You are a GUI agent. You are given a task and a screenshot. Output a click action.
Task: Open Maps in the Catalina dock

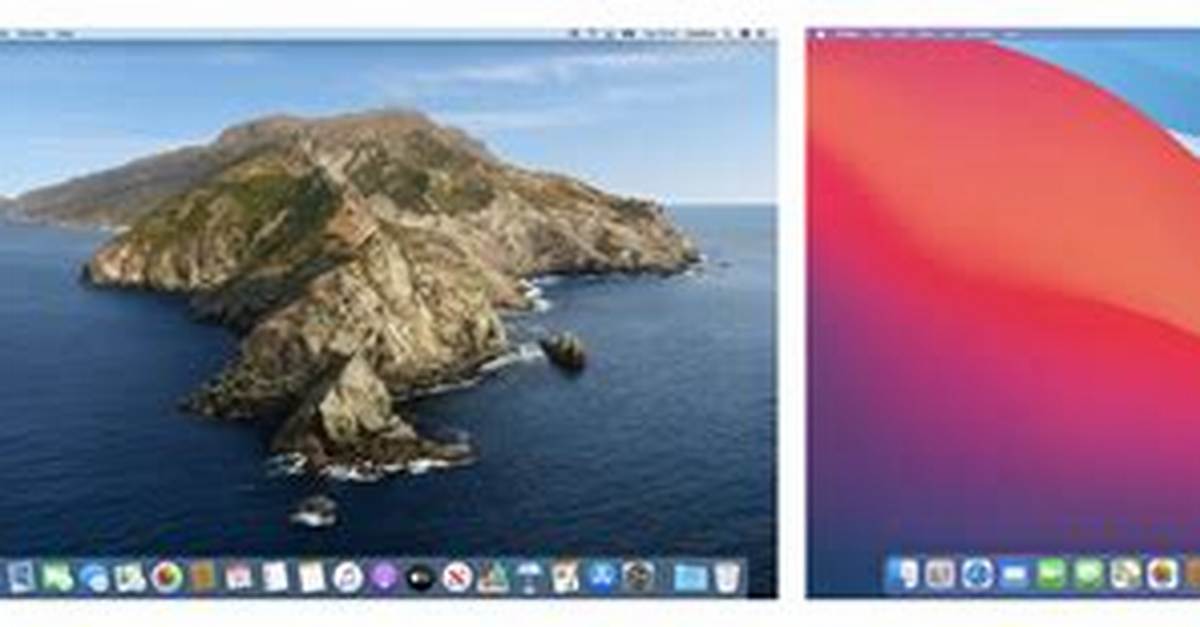point(130,576)
